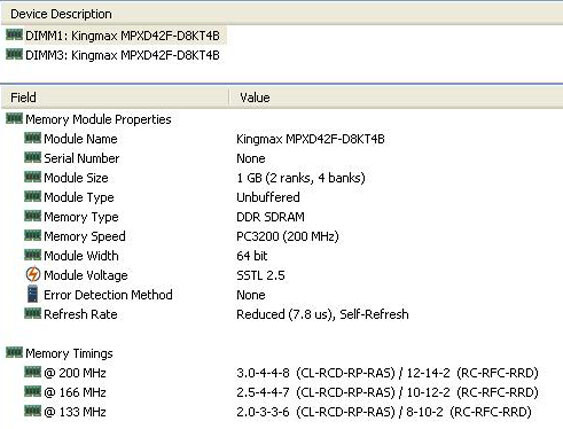This screenshot has width=563, height=429.
Task: Select the Module Size field label
Action: (76, 178)
